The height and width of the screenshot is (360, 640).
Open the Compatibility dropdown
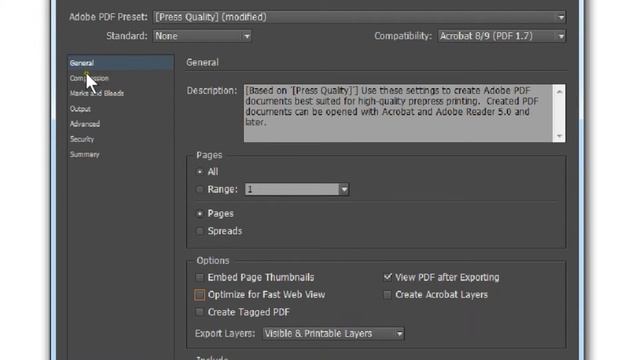[502, 36]
